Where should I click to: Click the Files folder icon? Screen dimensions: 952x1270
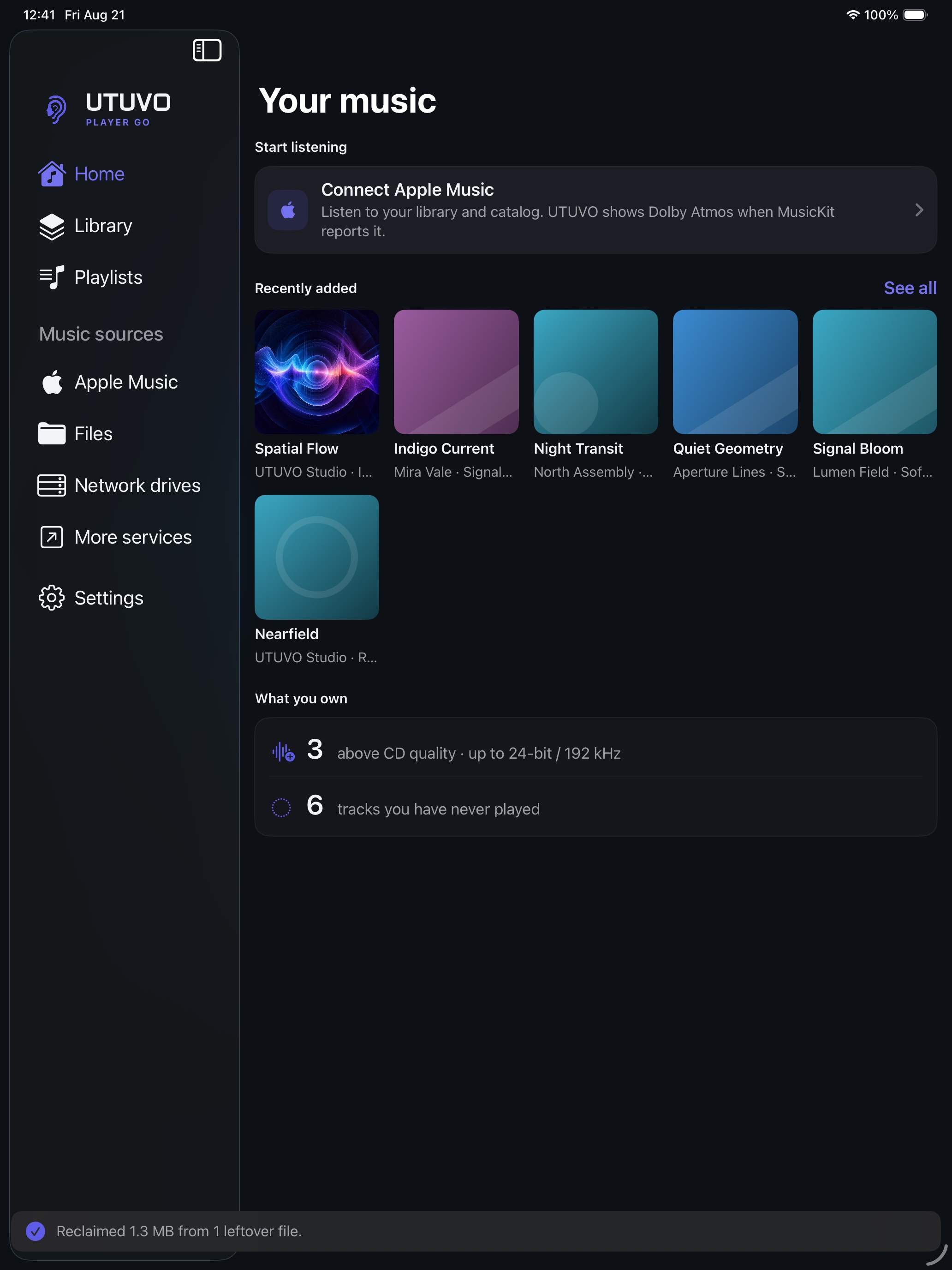[x=52, y=433]
